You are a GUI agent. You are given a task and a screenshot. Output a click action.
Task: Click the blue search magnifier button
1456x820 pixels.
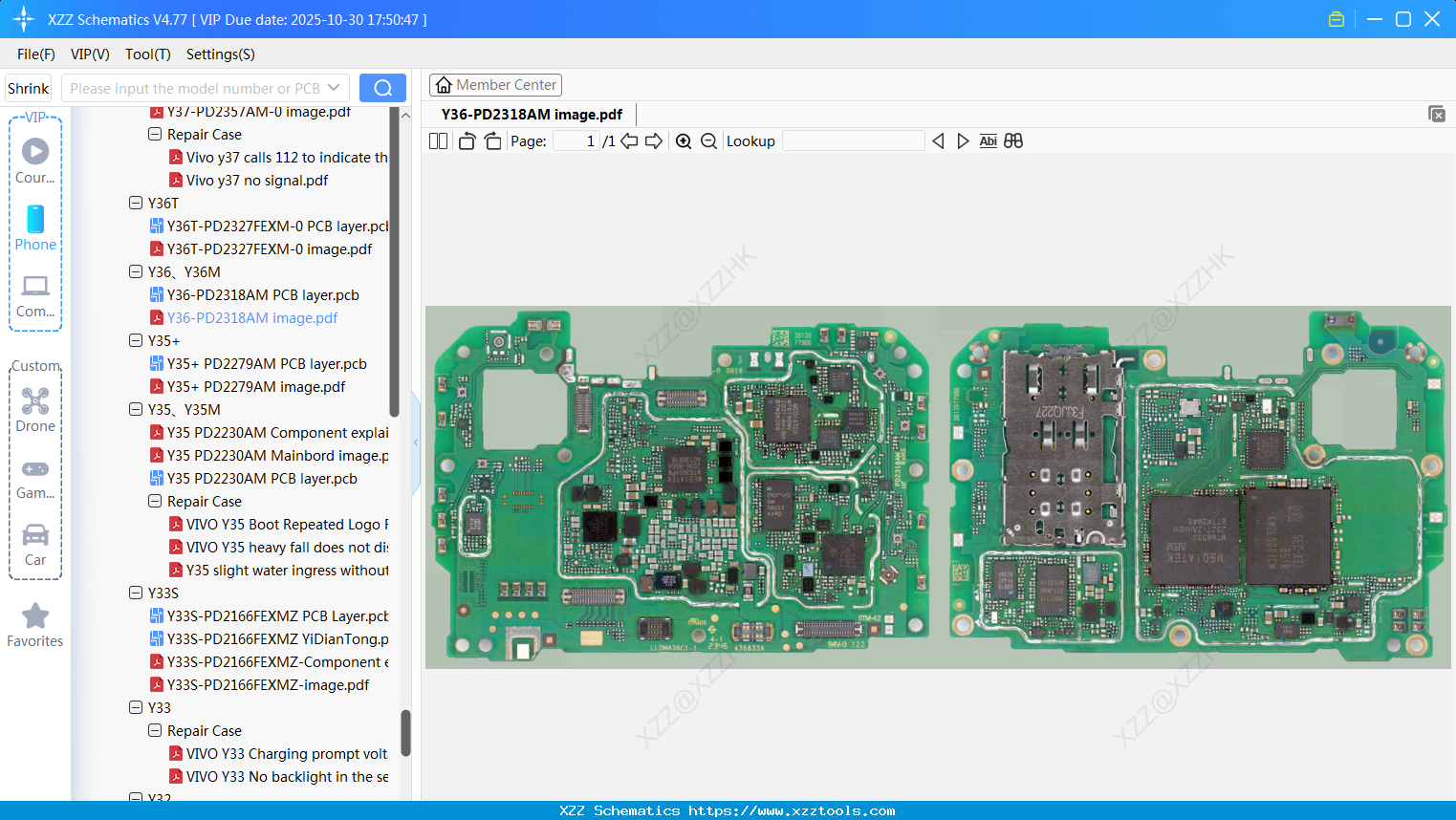tap(382, 87)
